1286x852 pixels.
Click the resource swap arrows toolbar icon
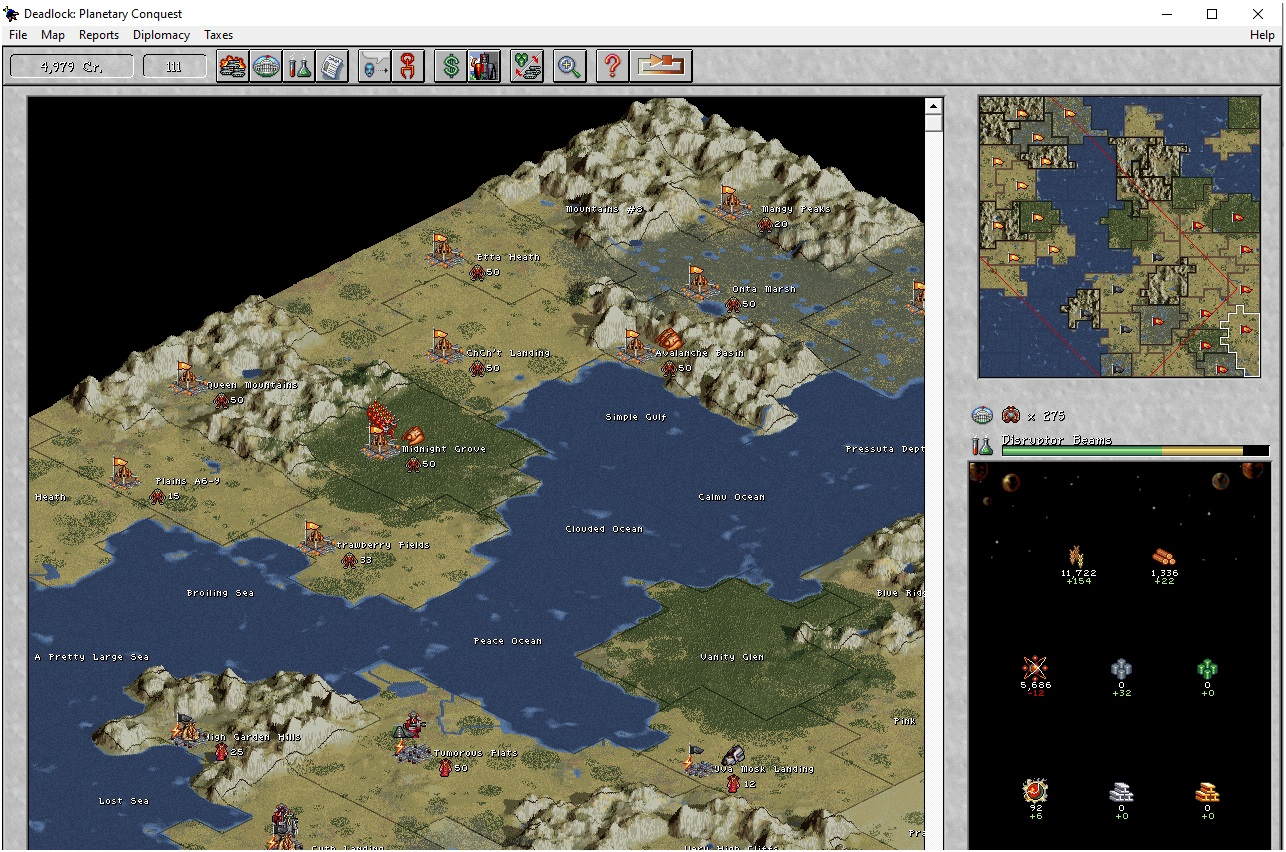coord(526,67)
